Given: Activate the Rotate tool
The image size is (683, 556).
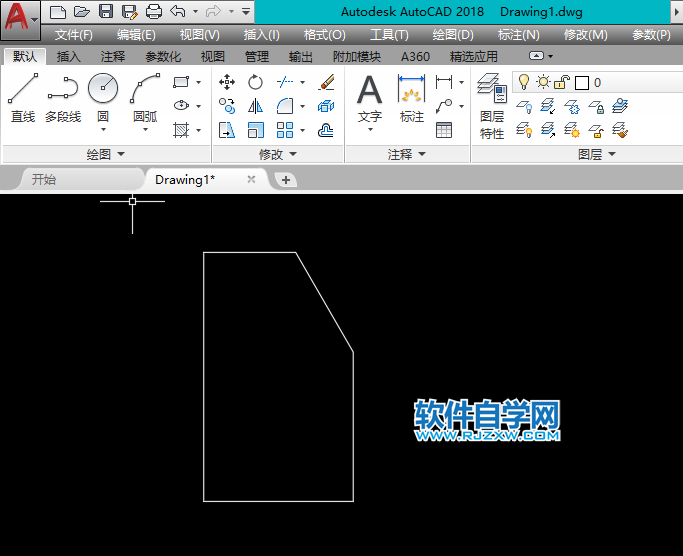Looking at the screenshot, I should 255,82.
